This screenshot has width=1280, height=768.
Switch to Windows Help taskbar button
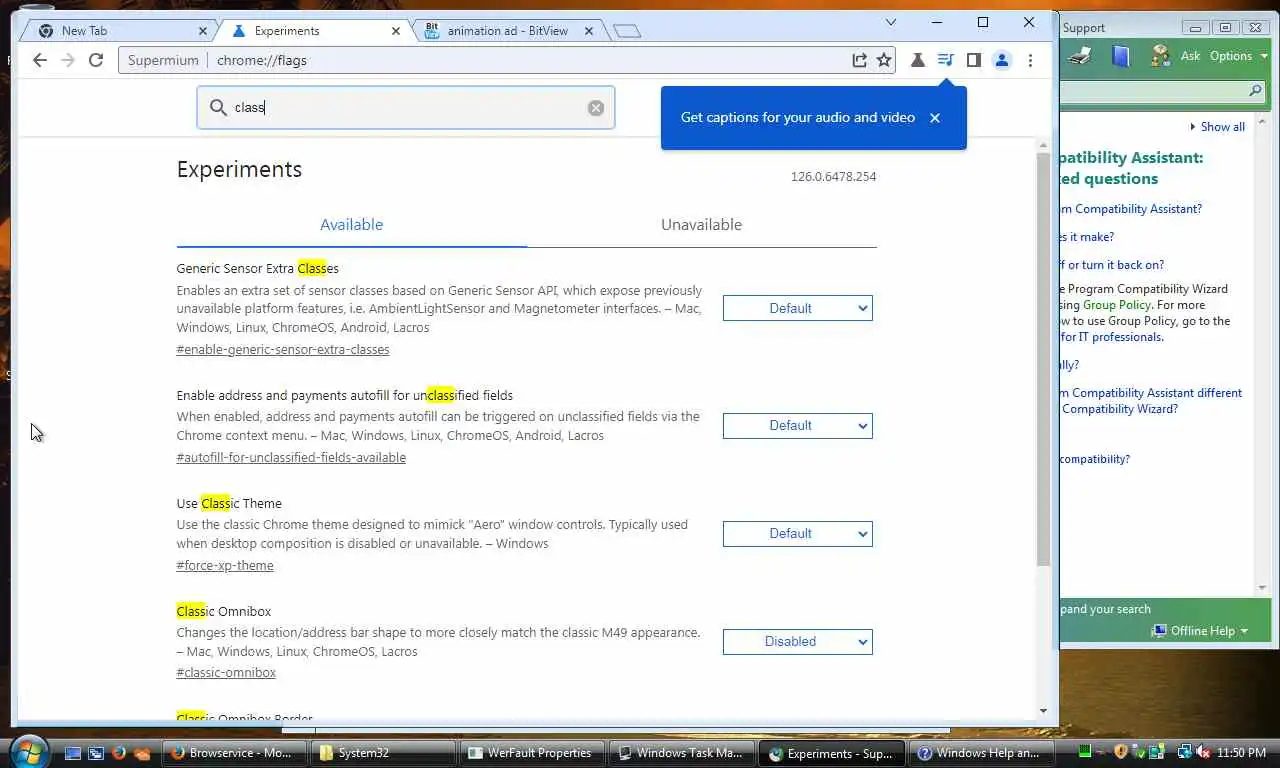979,753
